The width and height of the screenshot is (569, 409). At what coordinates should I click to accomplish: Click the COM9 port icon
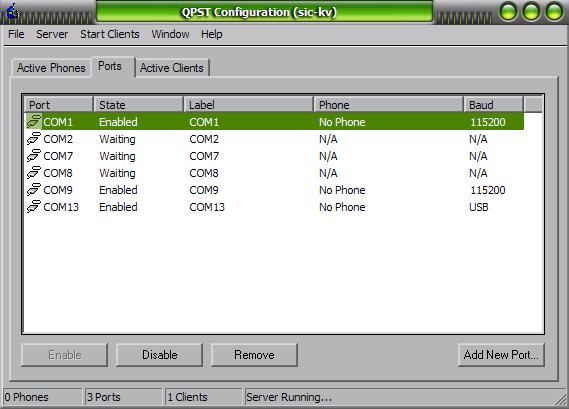(34, 190)
